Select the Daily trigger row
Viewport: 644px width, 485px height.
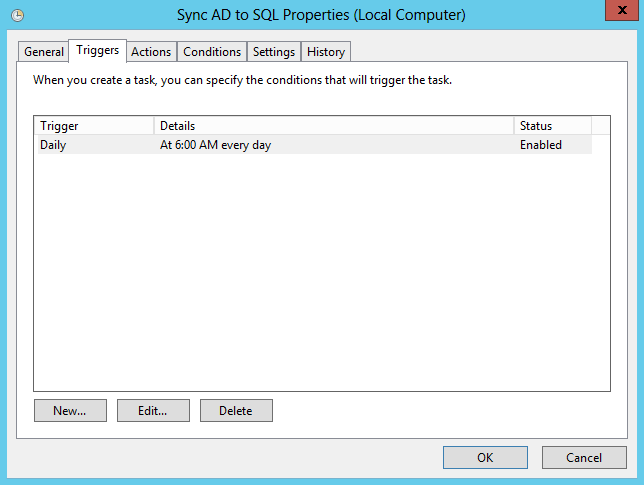coord(315,145)
